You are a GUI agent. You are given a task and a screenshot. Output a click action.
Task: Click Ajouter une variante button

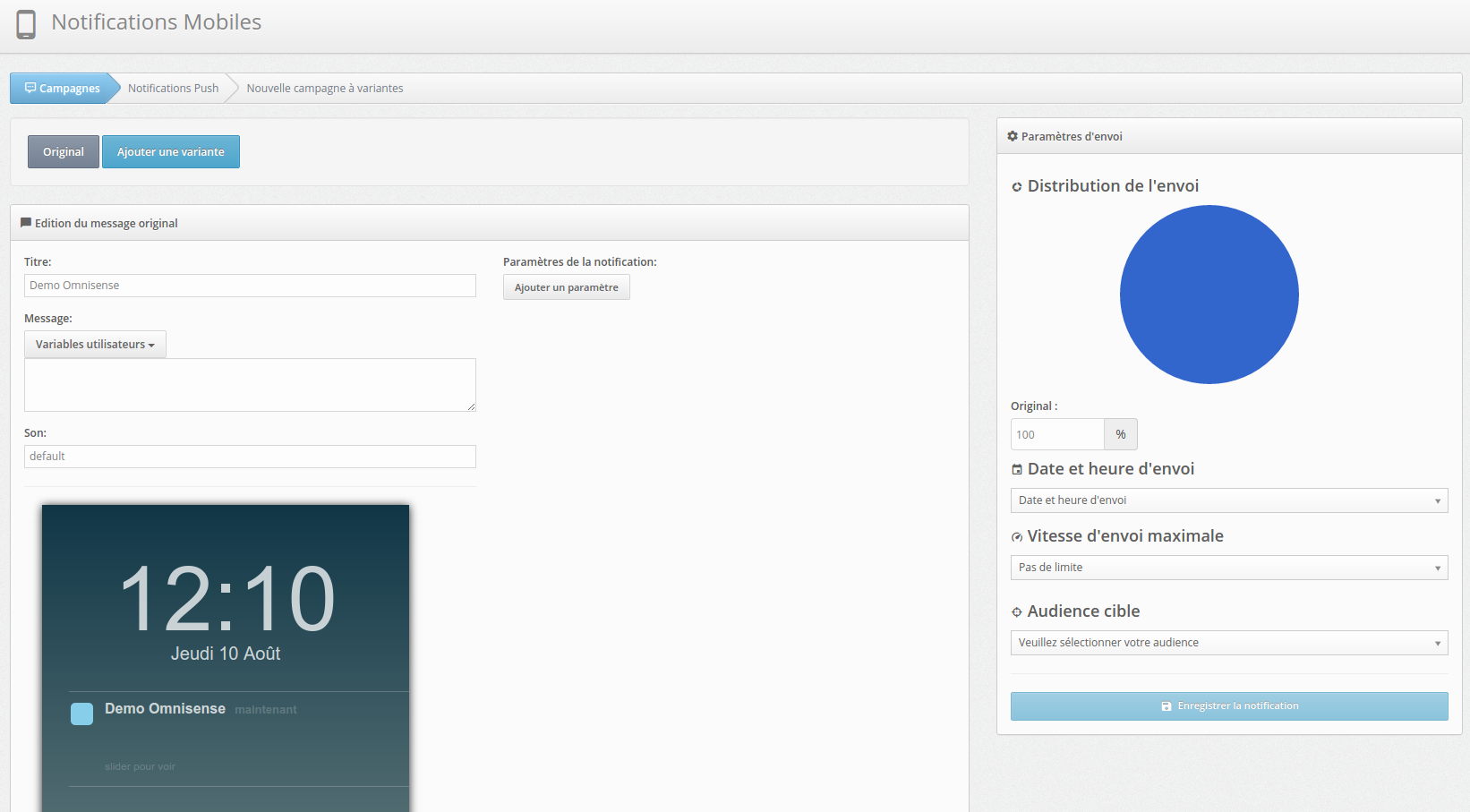(171, 152)
